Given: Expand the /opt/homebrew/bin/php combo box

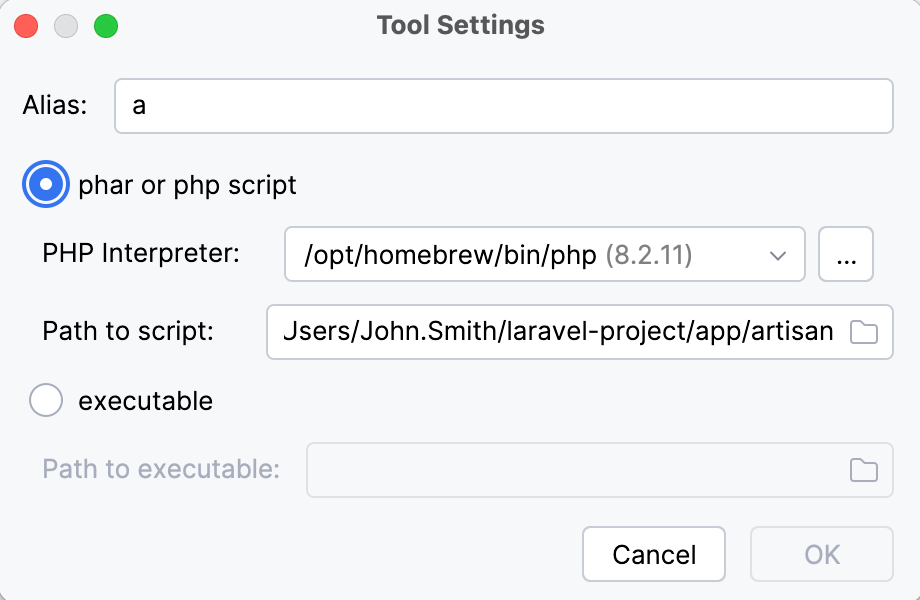Looking at the screenshot, I should [x=545, y=254].
